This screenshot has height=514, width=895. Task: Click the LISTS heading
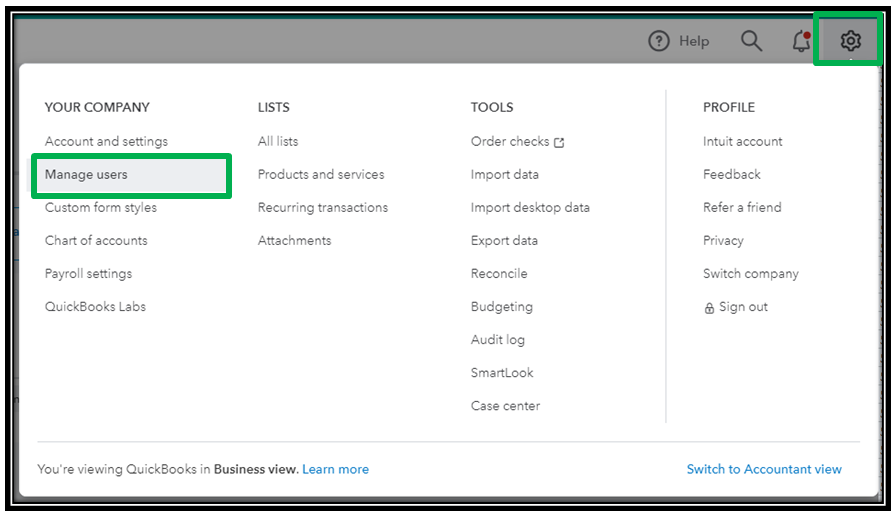click(273, 107)
